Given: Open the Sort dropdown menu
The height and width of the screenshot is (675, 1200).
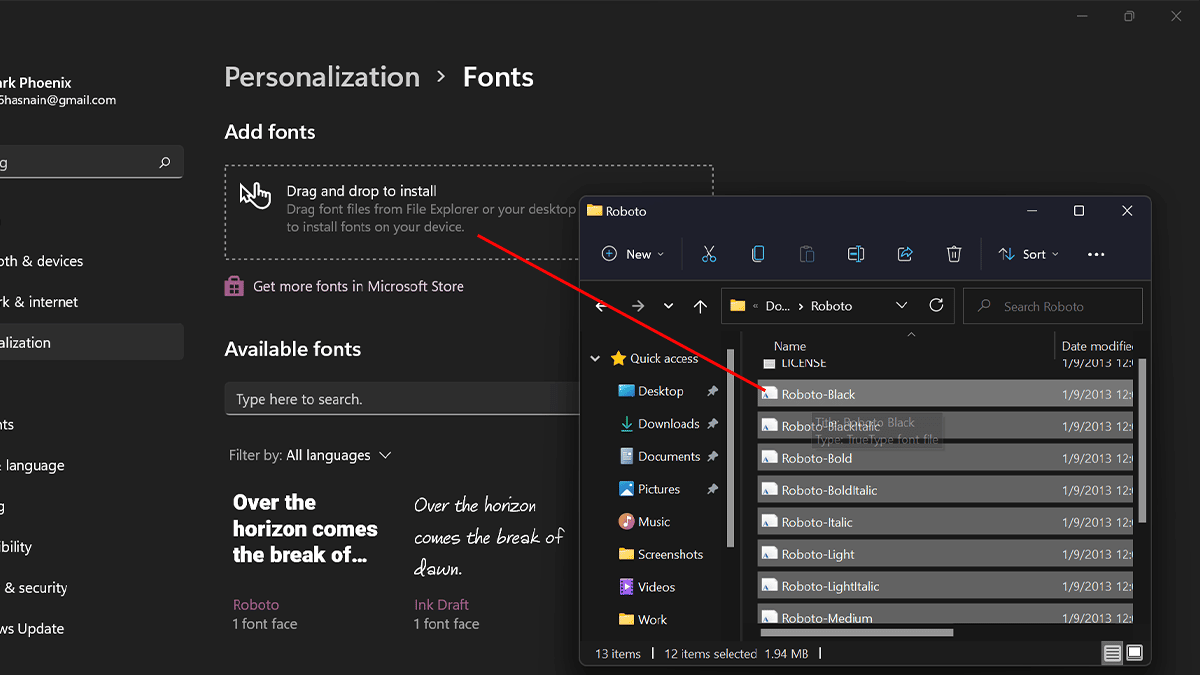Looking at the screenshot, I should point(1029,254).
